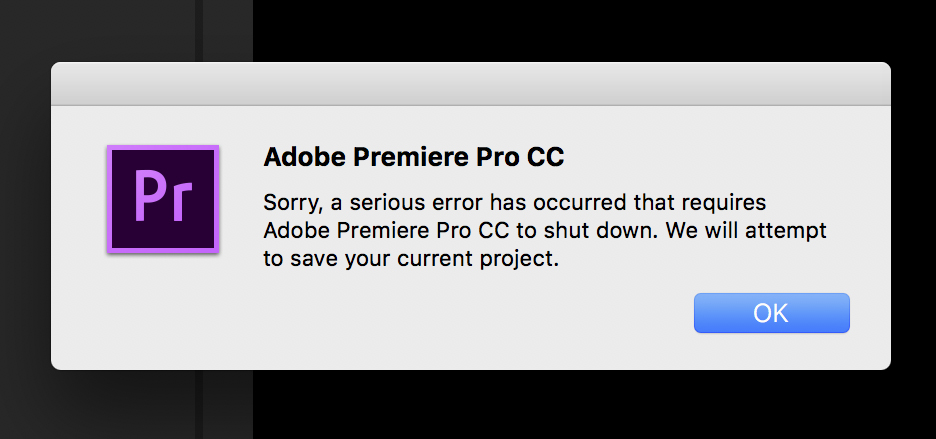This screenshot has width=936, height=439.
Task: Click the message line 'to save your current project.'
Action: (411, 260)
